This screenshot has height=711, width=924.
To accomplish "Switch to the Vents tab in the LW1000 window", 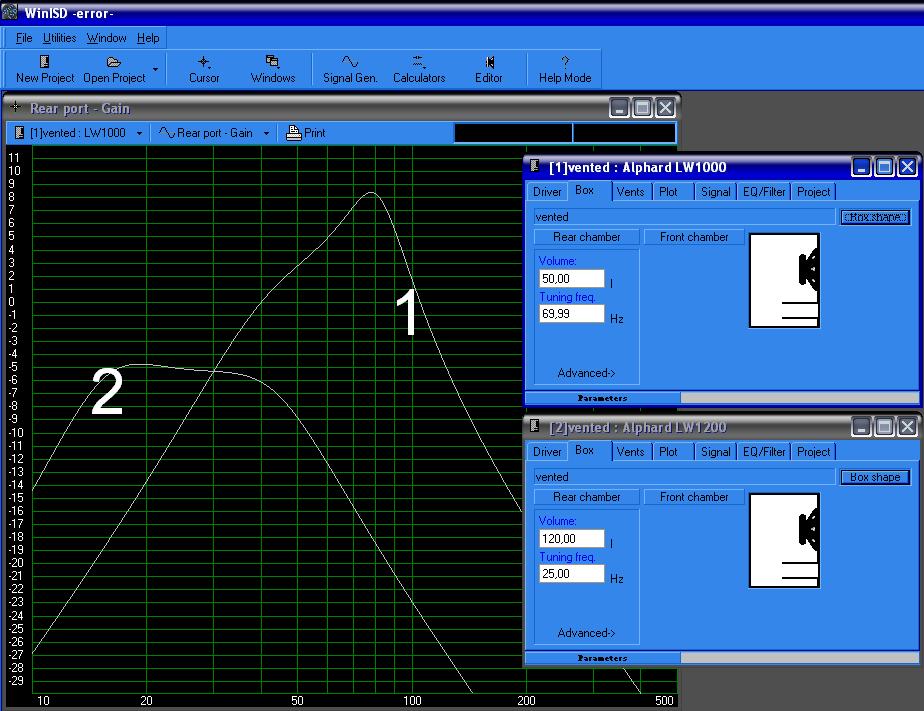I will [x=630, y=192].
